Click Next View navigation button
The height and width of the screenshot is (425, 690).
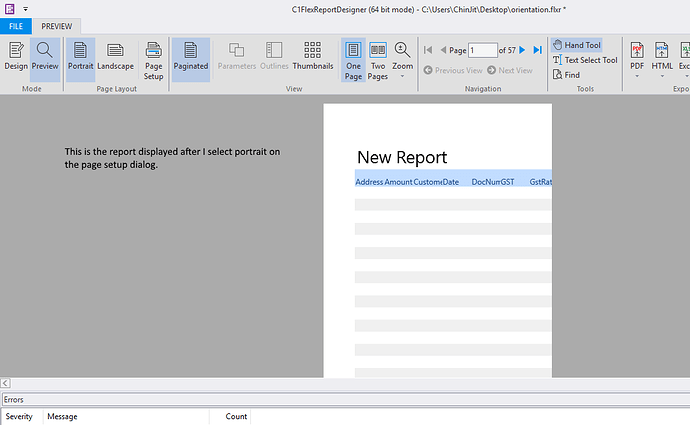(510, 70)
